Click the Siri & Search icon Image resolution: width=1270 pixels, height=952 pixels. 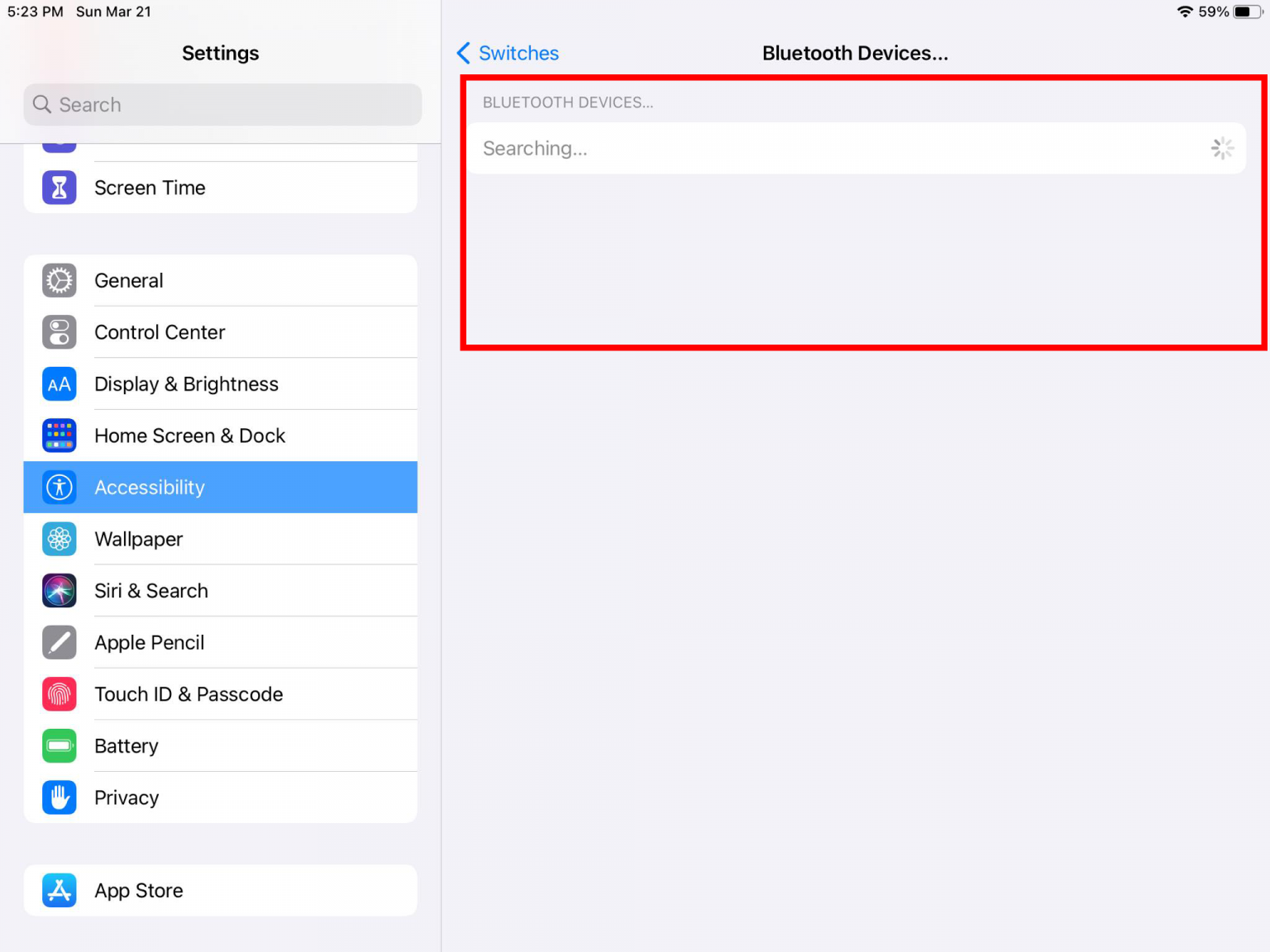[59, 590]
